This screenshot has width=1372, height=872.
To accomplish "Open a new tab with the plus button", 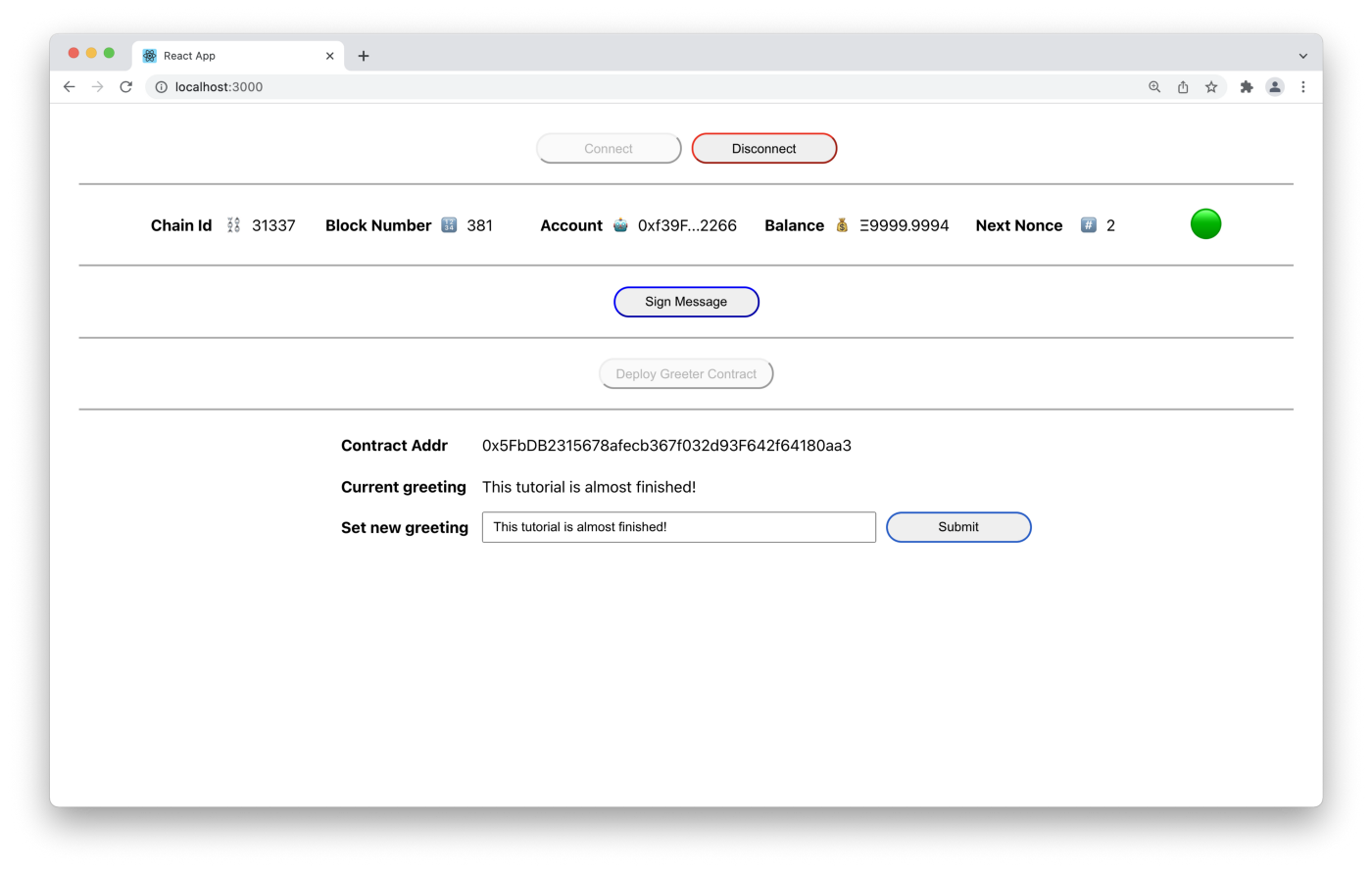I will [x=364, y=56].
